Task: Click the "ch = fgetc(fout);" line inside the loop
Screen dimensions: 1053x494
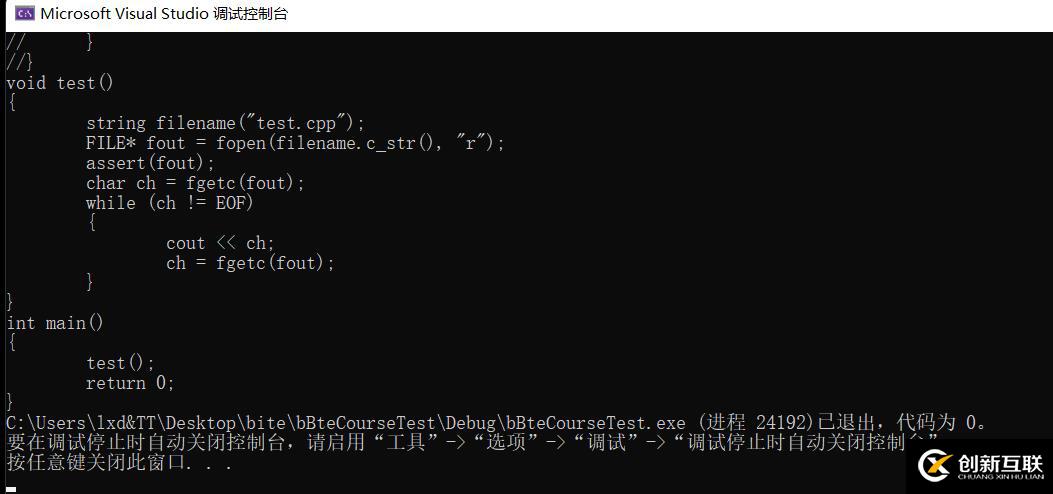Action: pos(250,263)
